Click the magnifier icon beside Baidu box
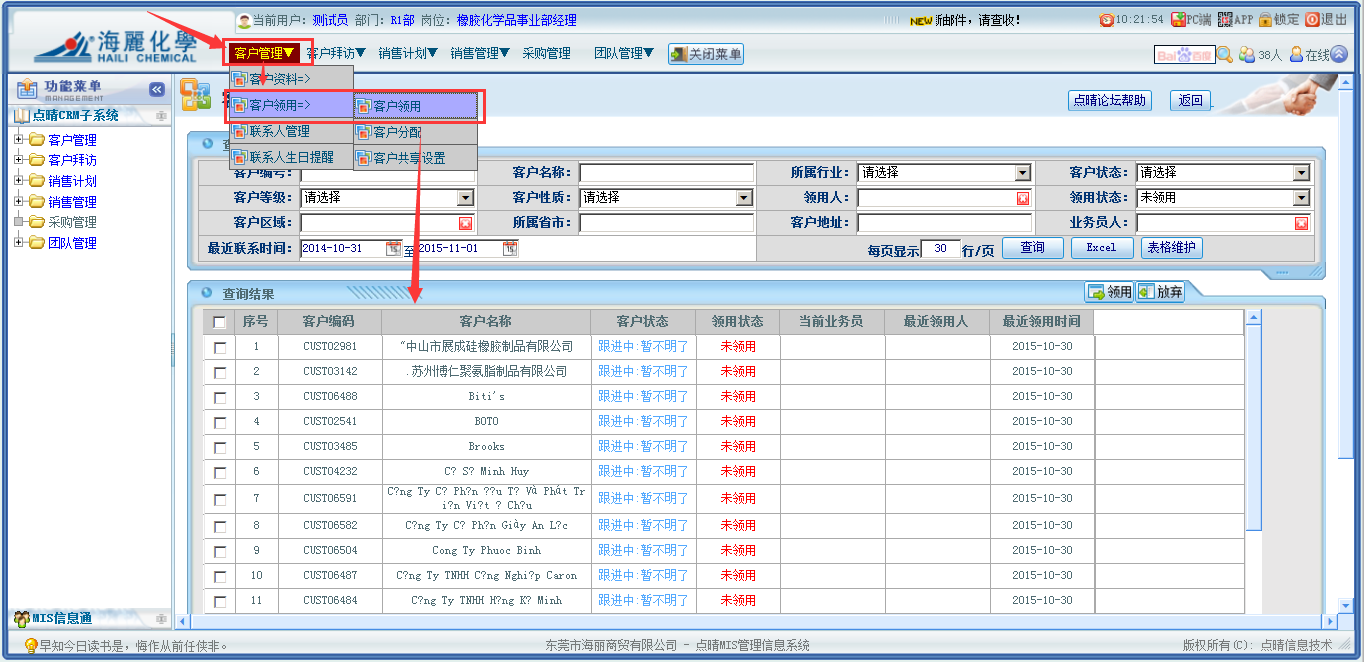 1224,55
